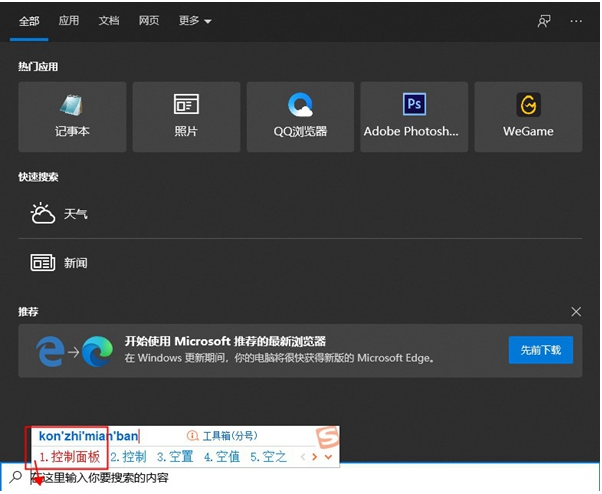Open QQ浏览器 from top apps
602x494 pixels.
(300, 116)
